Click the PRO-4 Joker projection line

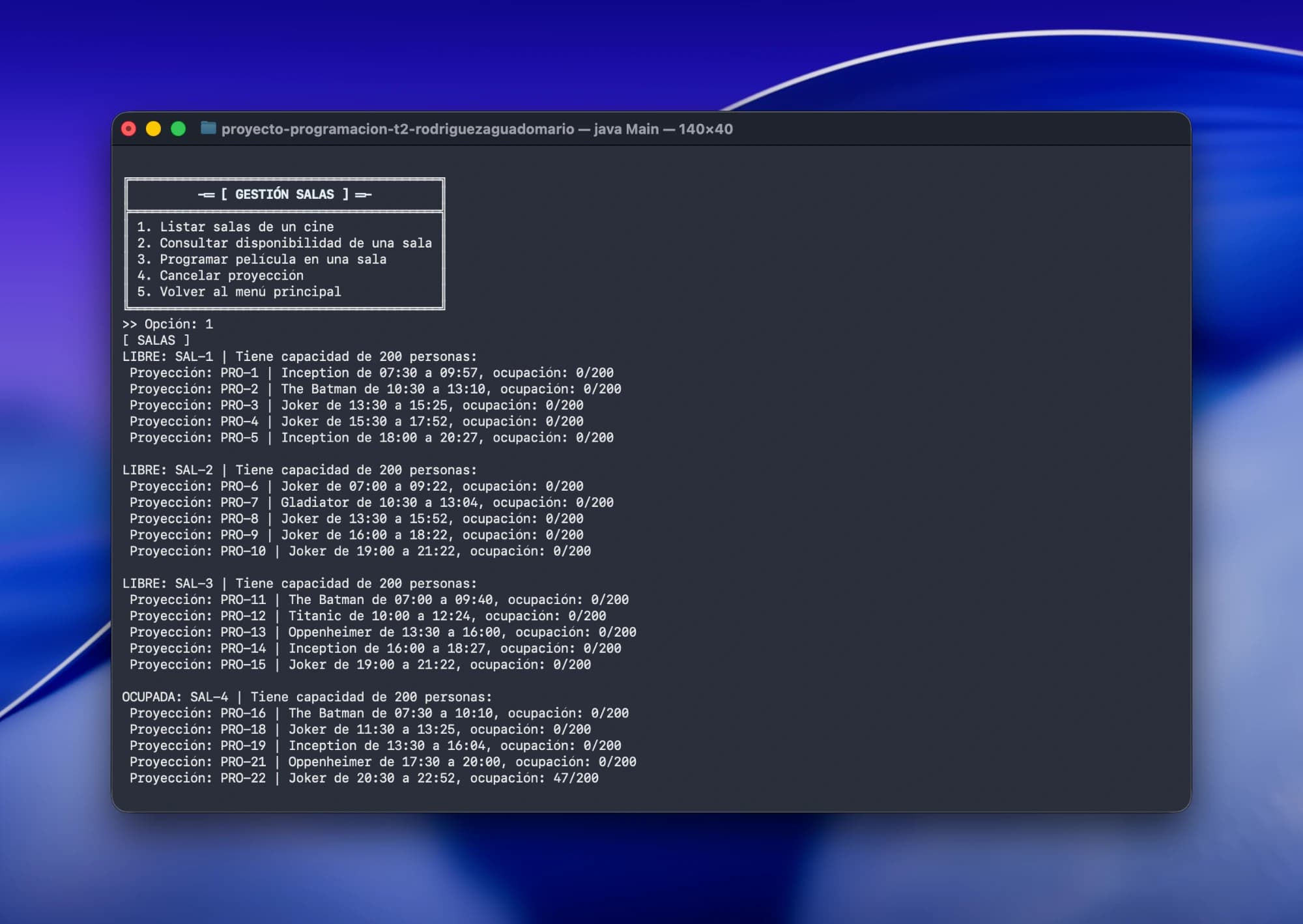point(356,422)
